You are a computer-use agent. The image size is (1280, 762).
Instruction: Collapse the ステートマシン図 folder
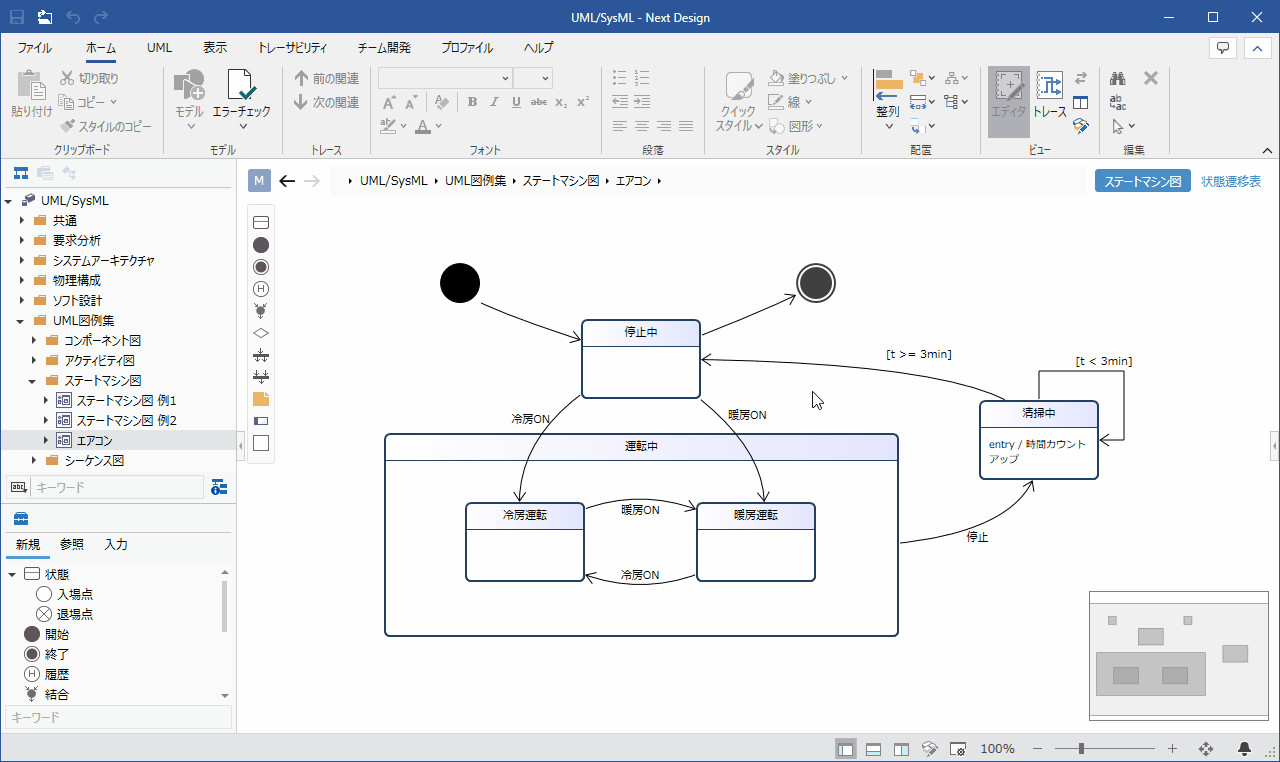point(33,380)
